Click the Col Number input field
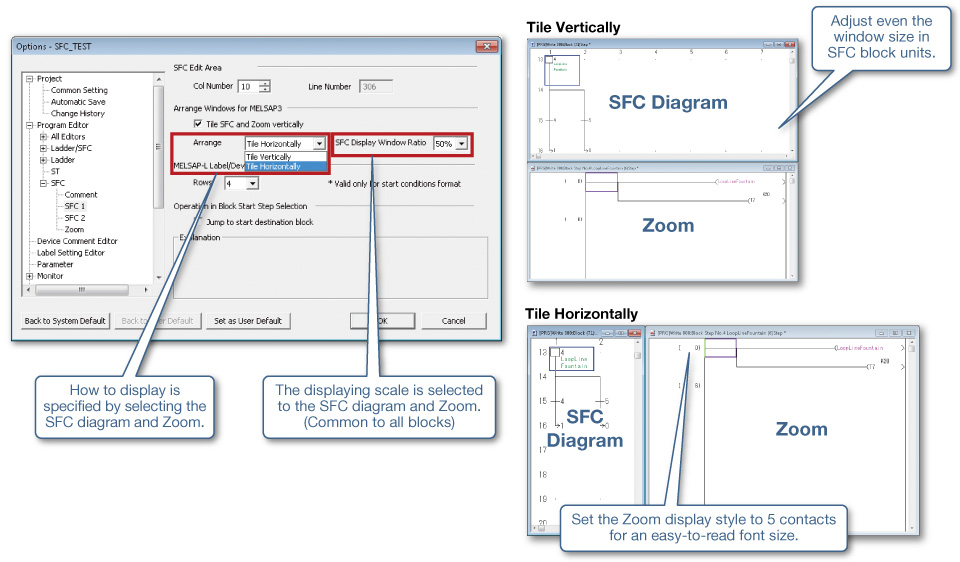This screenshot has width=960, height=562. 246,87
